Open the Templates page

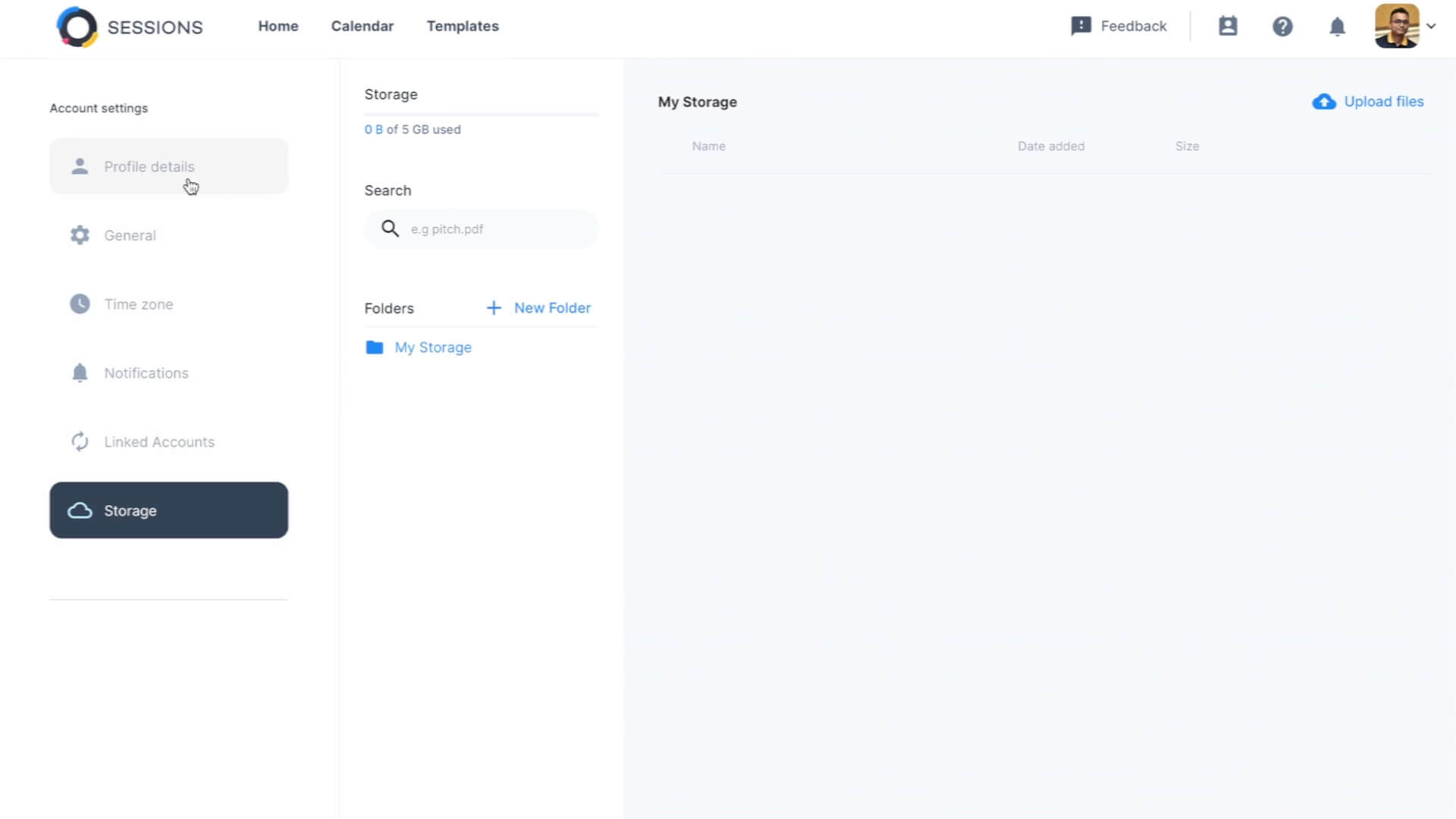click(463, 26)
